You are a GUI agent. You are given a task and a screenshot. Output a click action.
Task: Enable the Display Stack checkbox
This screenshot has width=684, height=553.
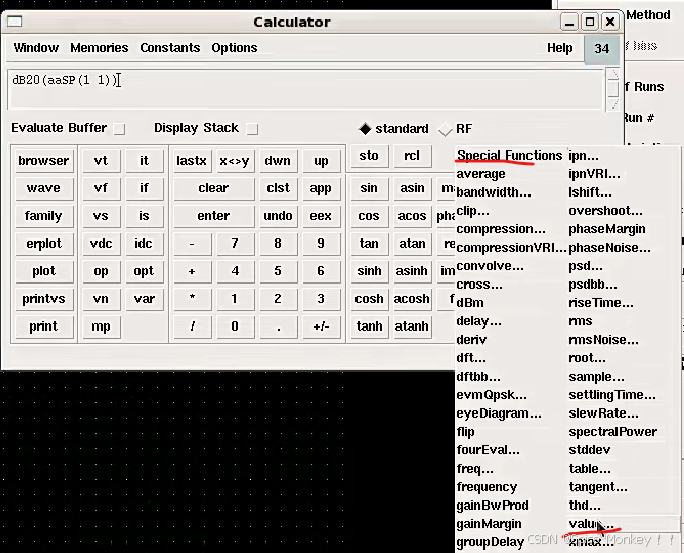(252, 129)
